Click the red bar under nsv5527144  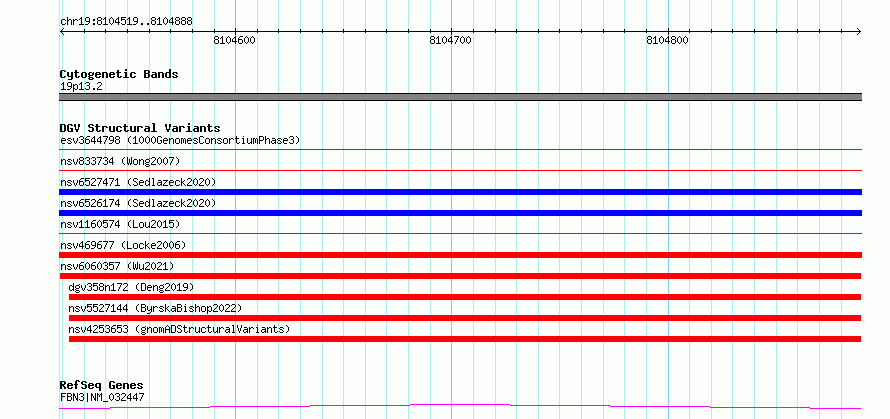[465, 318]
